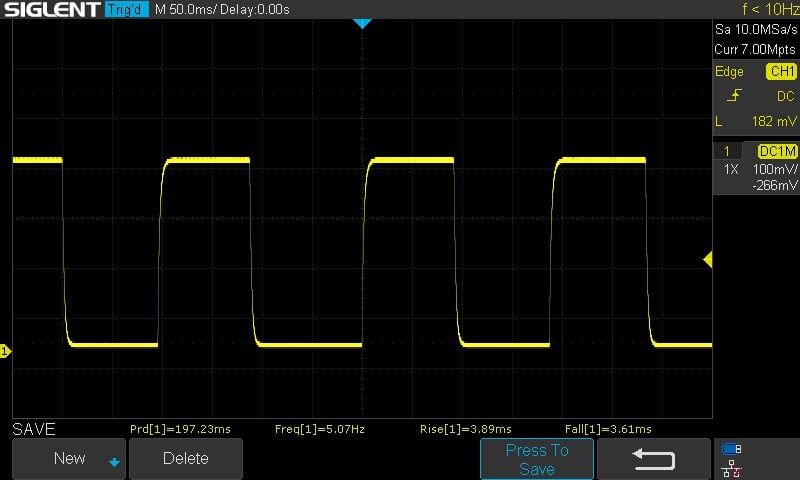Click the Sa 10.0MSa/s sample rate text
This screenshot has height=480, width=800.
click(756, 30)
